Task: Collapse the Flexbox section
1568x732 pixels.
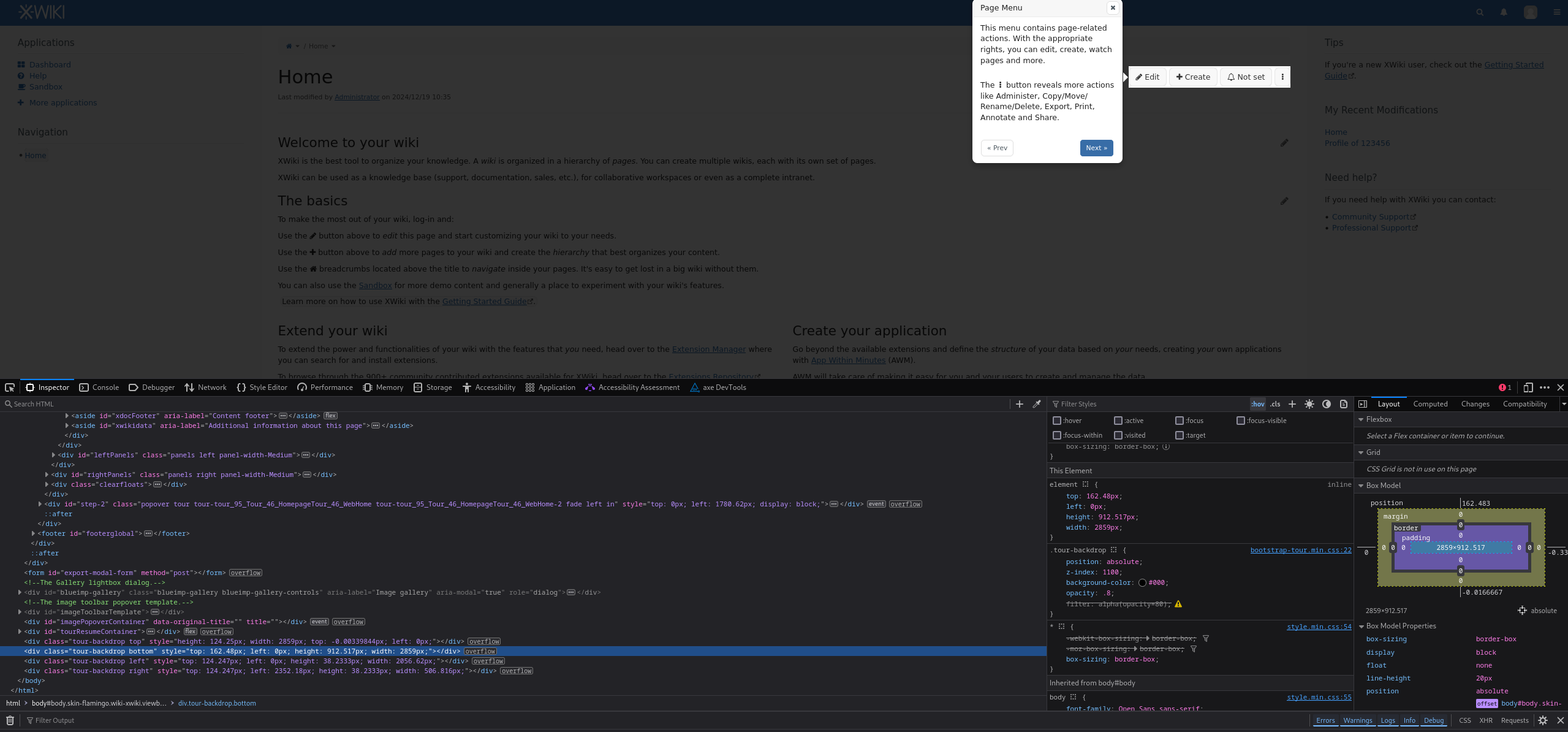Action: 1362,419
